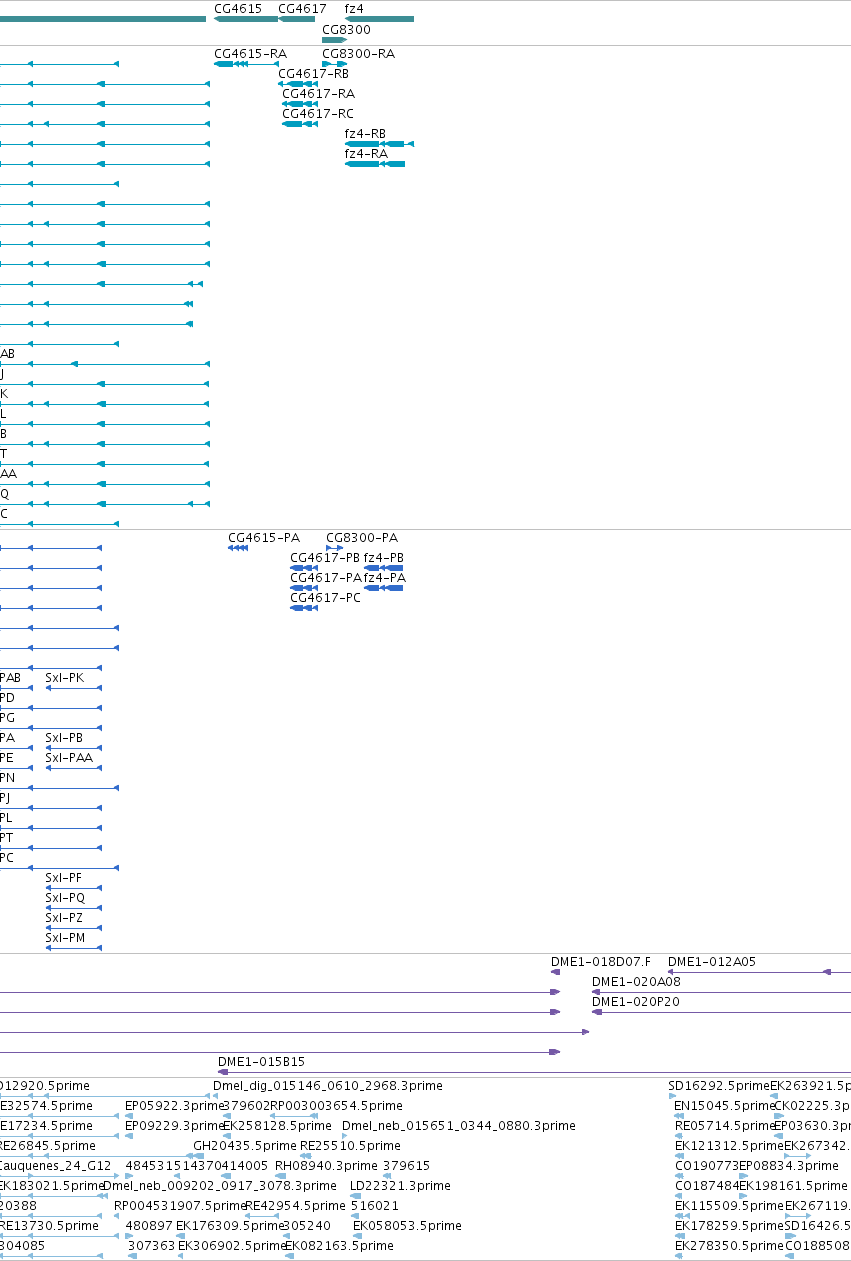Select EST label EN15045.5prime

725,1106
